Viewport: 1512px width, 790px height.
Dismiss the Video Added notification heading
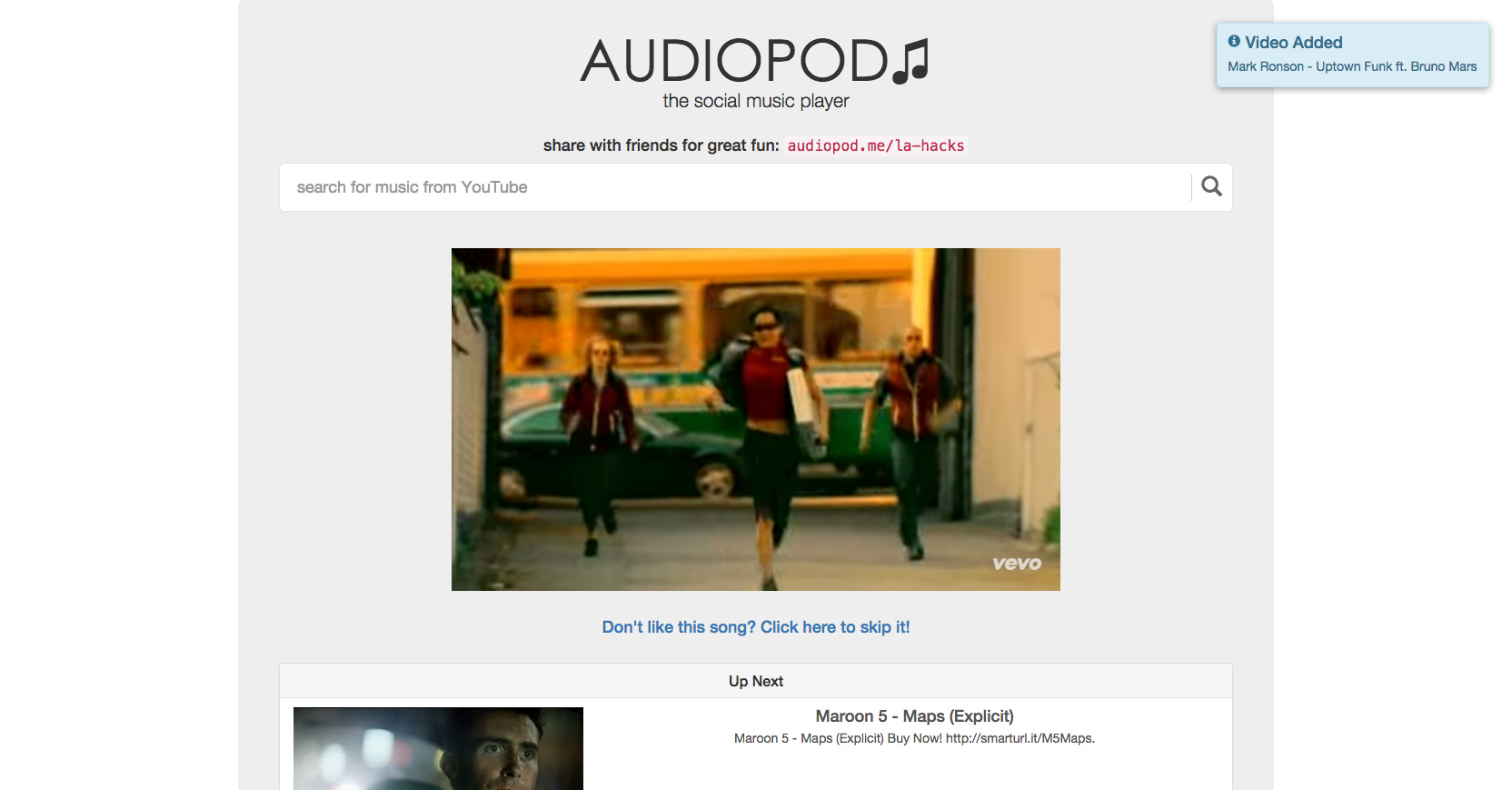pyautogui.click(x=1294, y=43)
